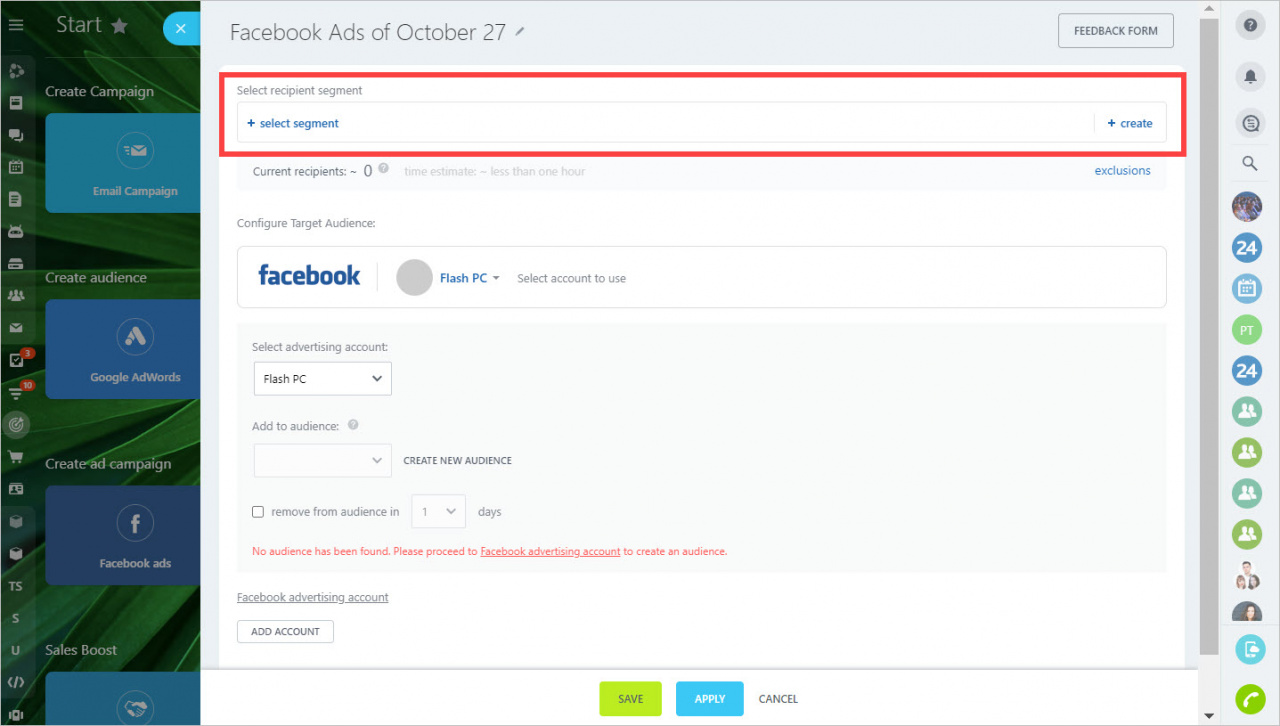Click the blue APPLY button
This screenshot has width=1280, height=726.
point(709,699)
